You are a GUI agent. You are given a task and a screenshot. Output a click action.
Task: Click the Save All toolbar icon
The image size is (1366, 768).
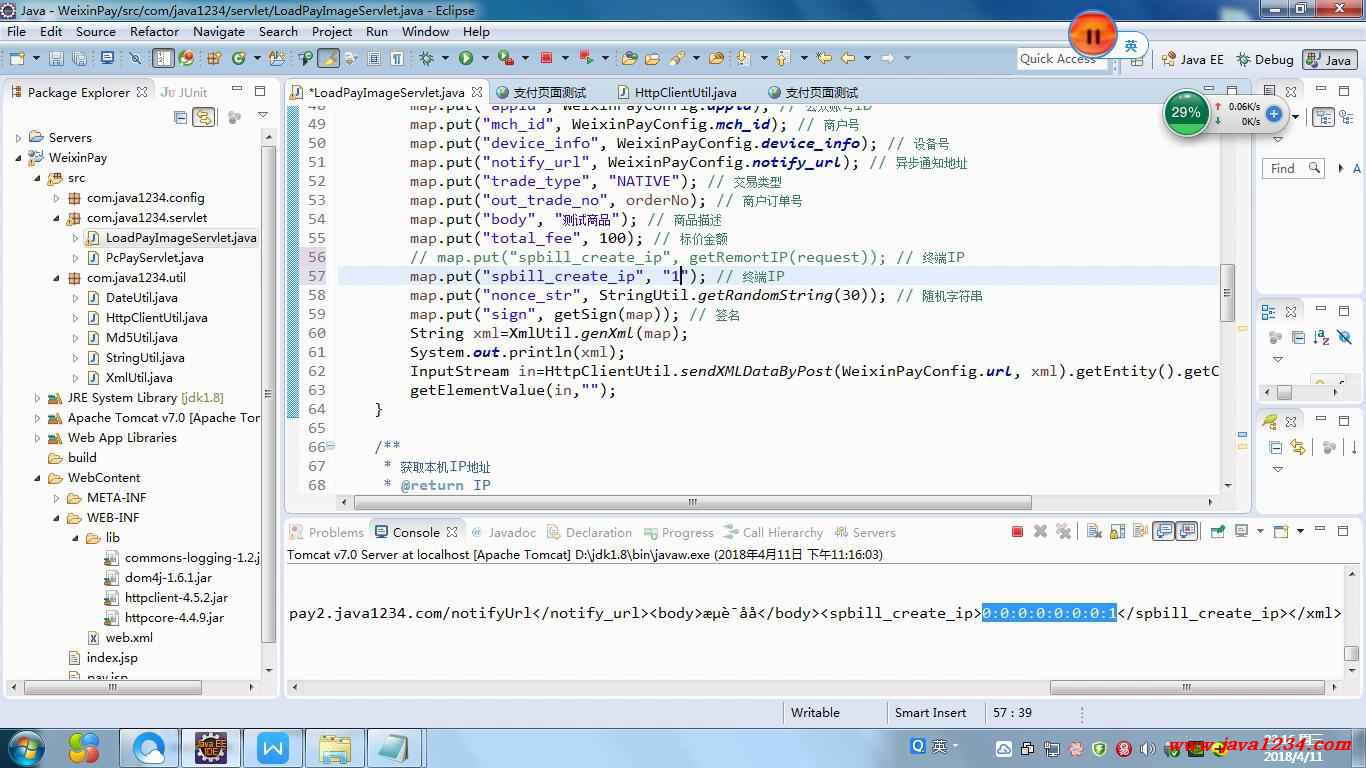click(x=79, y=59)
